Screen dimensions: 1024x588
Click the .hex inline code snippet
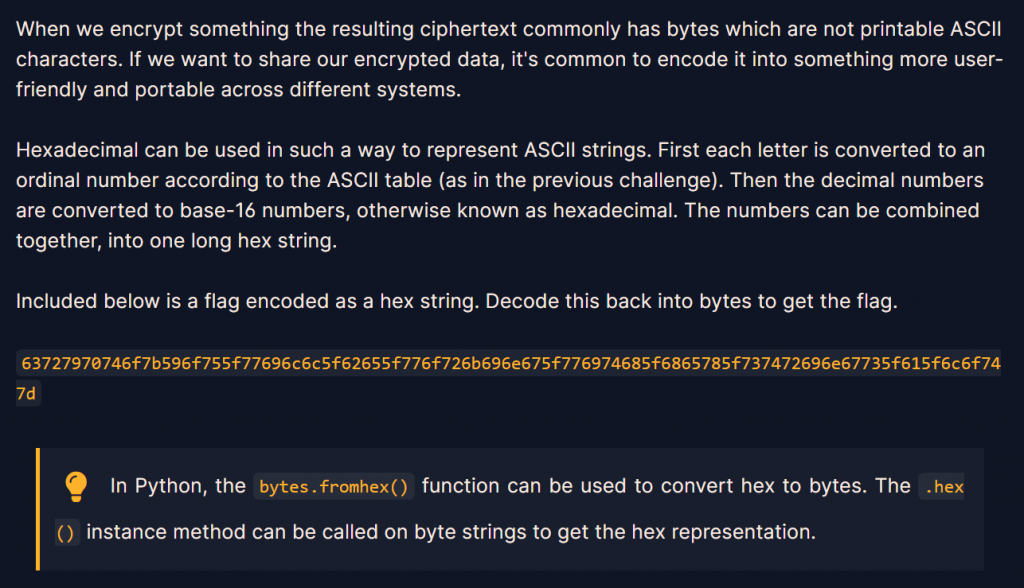(943, 487)
